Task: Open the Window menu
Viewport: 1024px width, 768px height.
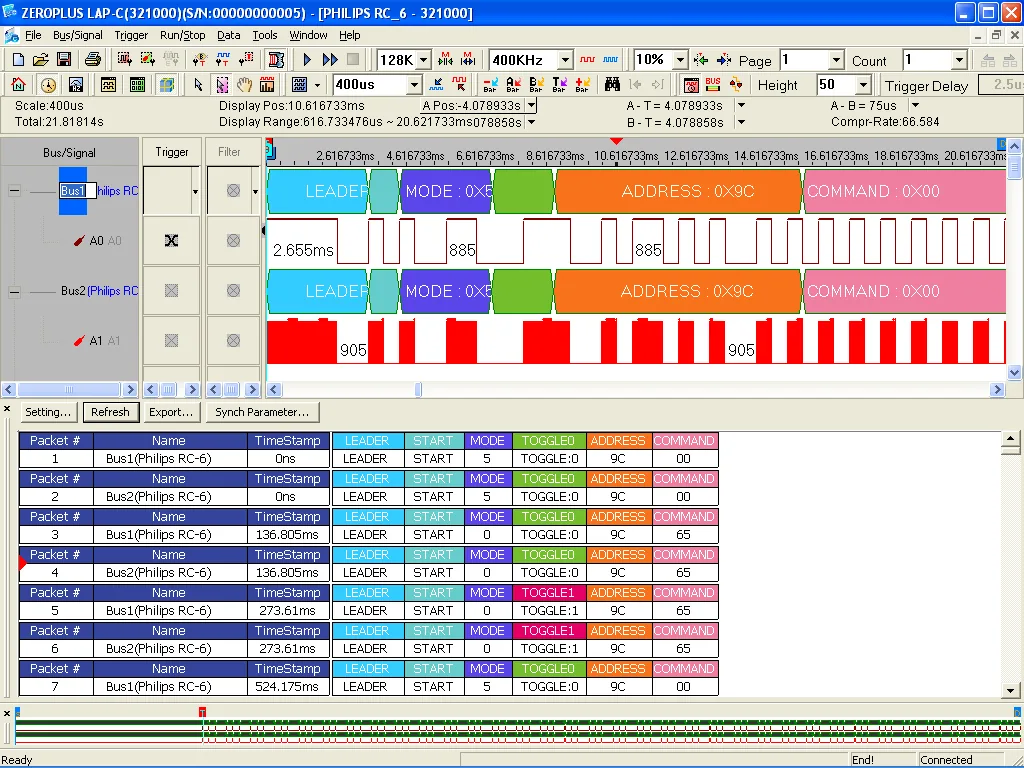Action: tap(308, 35)
